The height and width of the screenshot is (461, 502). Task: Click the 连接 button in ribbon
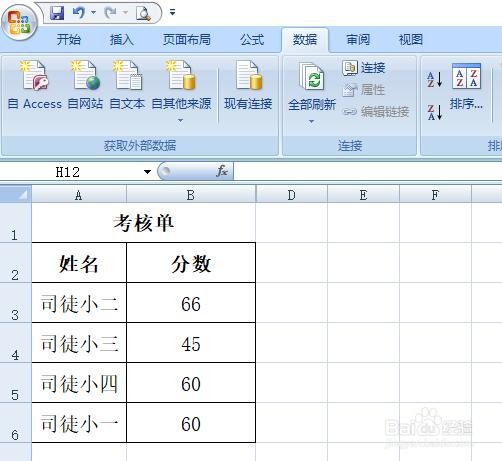(x=364, y=68)
